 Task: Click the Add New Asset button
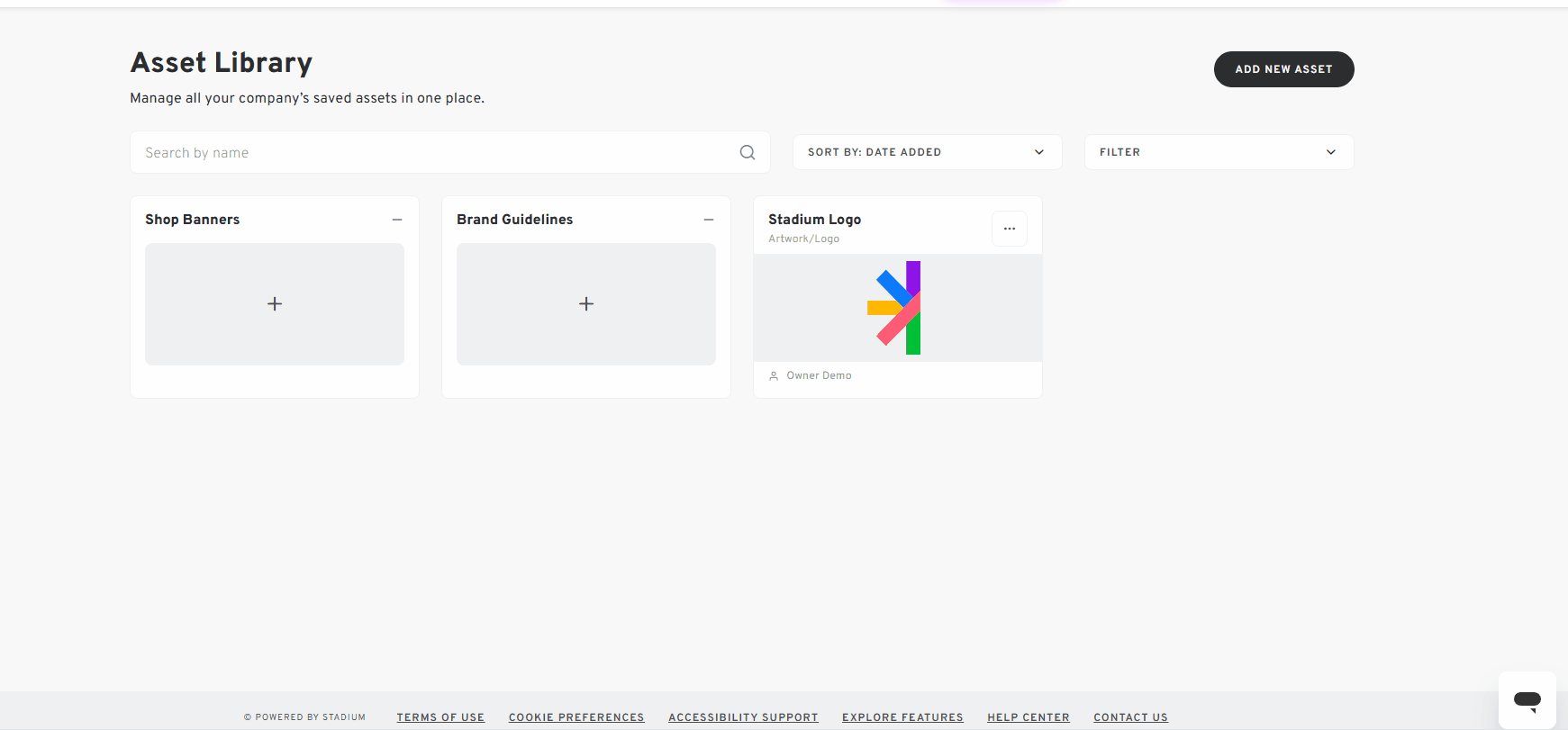[1284, 69]
